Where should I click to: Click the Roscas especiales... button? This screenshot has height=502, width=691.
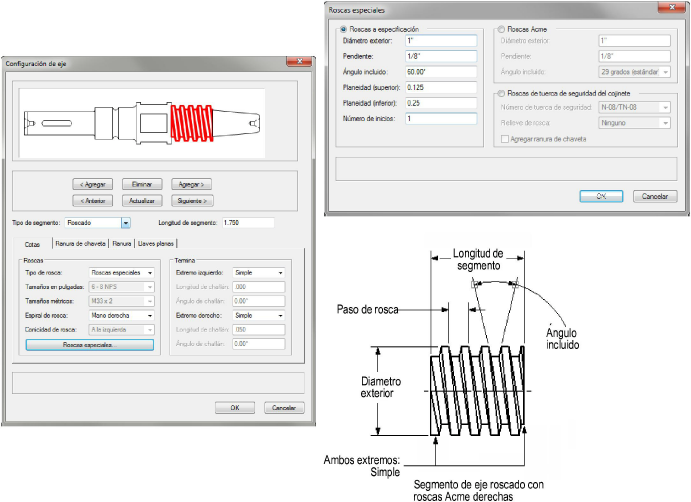click(x=90, y=345)
